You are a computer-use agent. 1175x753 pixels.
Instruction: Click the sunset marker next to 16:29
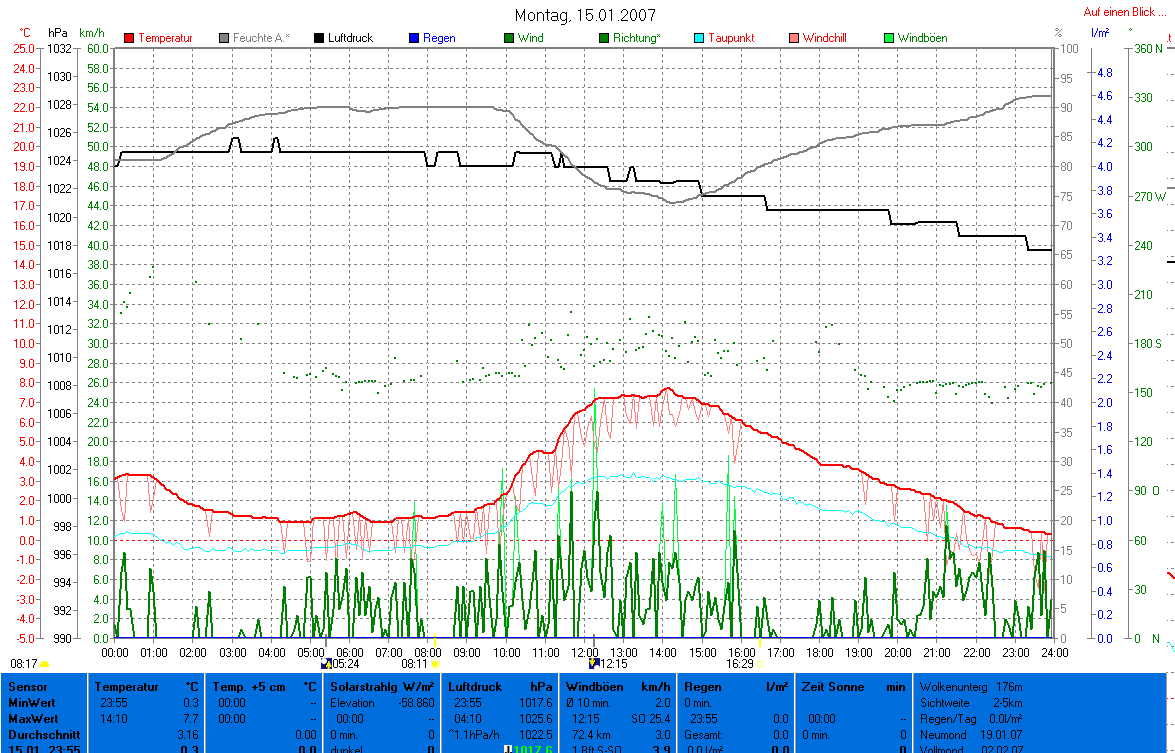[759, 664]
